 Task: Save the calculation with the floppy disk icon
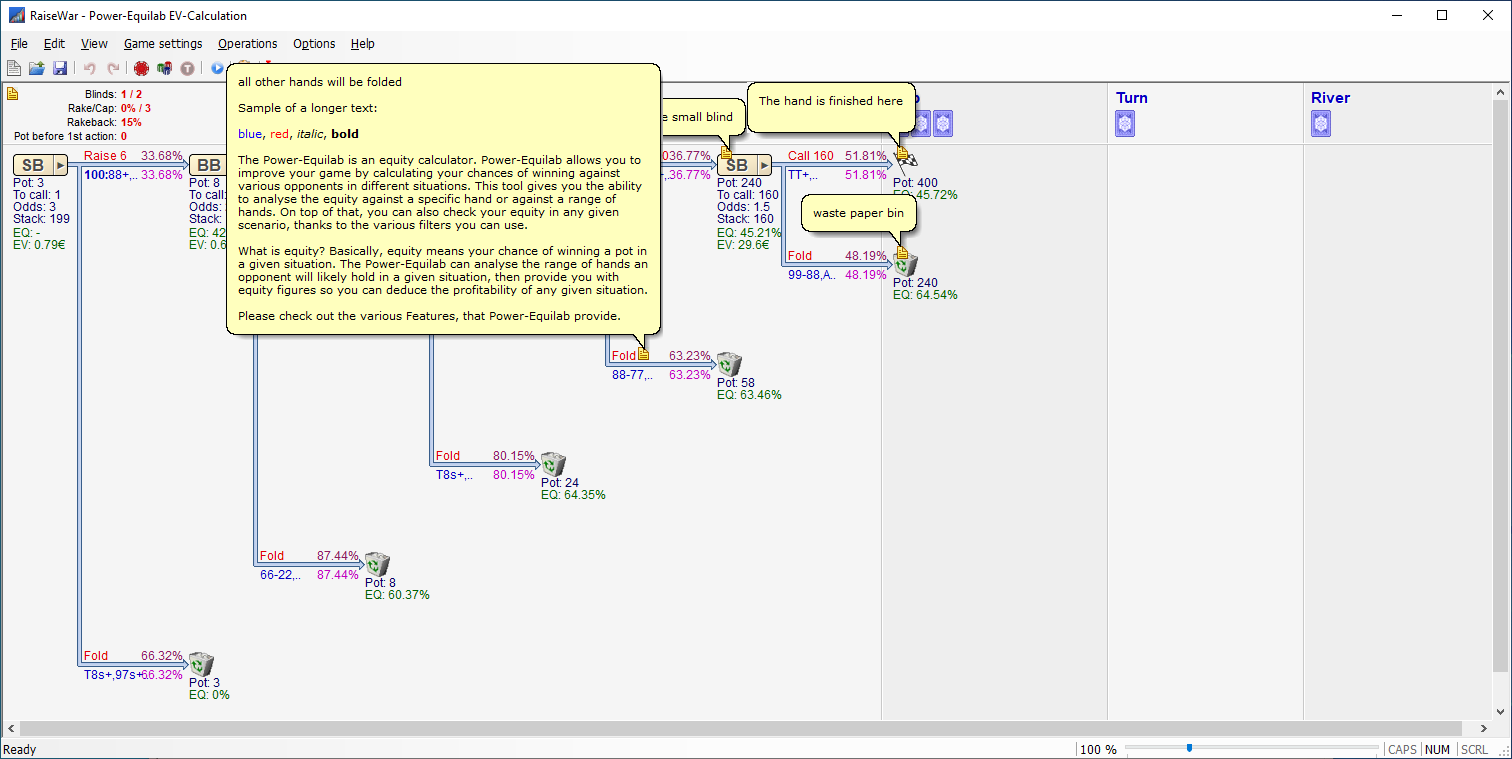60,68
